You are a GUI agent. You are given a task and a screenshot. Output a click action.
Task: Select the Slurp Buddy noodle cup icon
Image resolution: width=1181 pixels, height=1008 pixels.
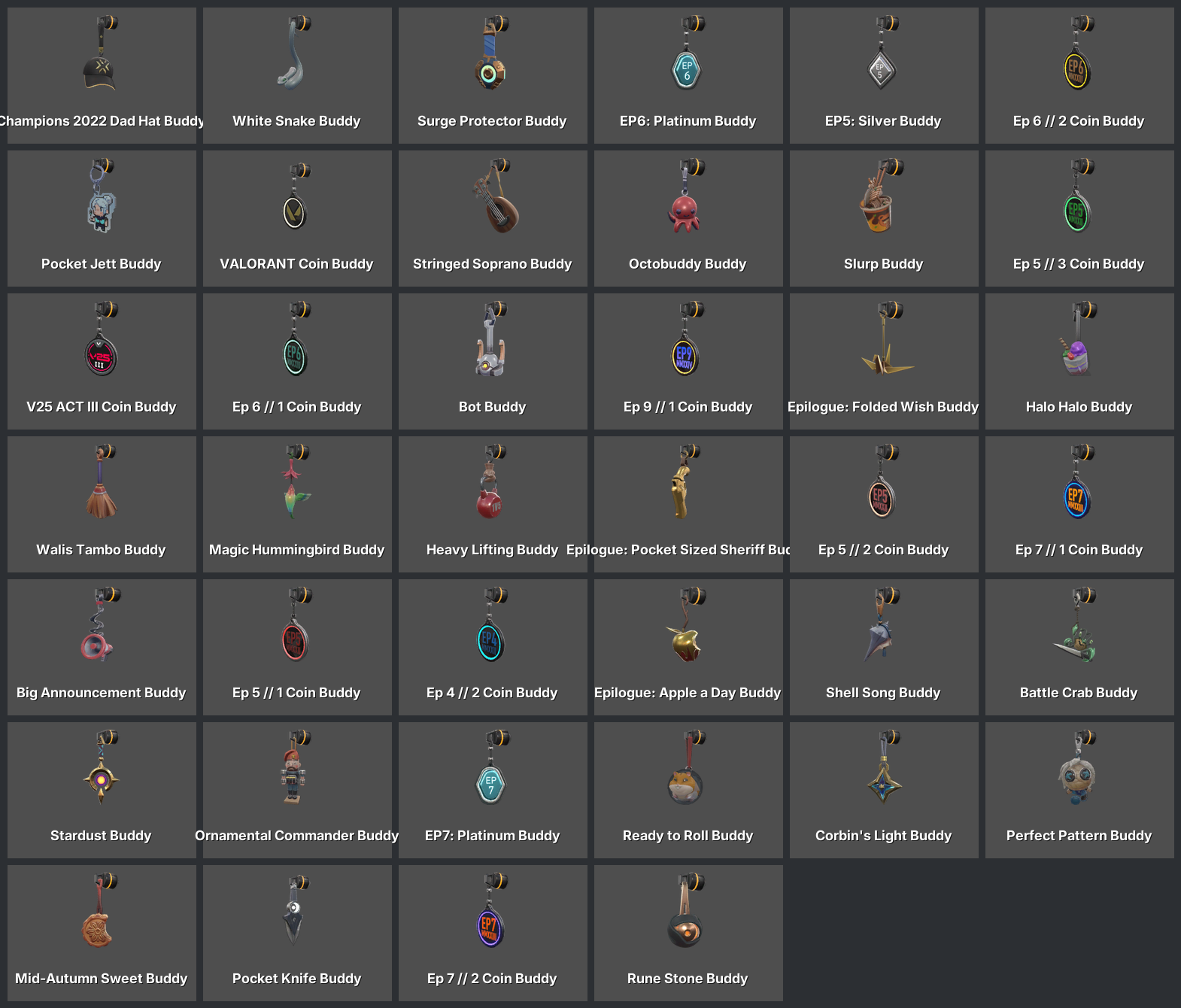point(880,196)
